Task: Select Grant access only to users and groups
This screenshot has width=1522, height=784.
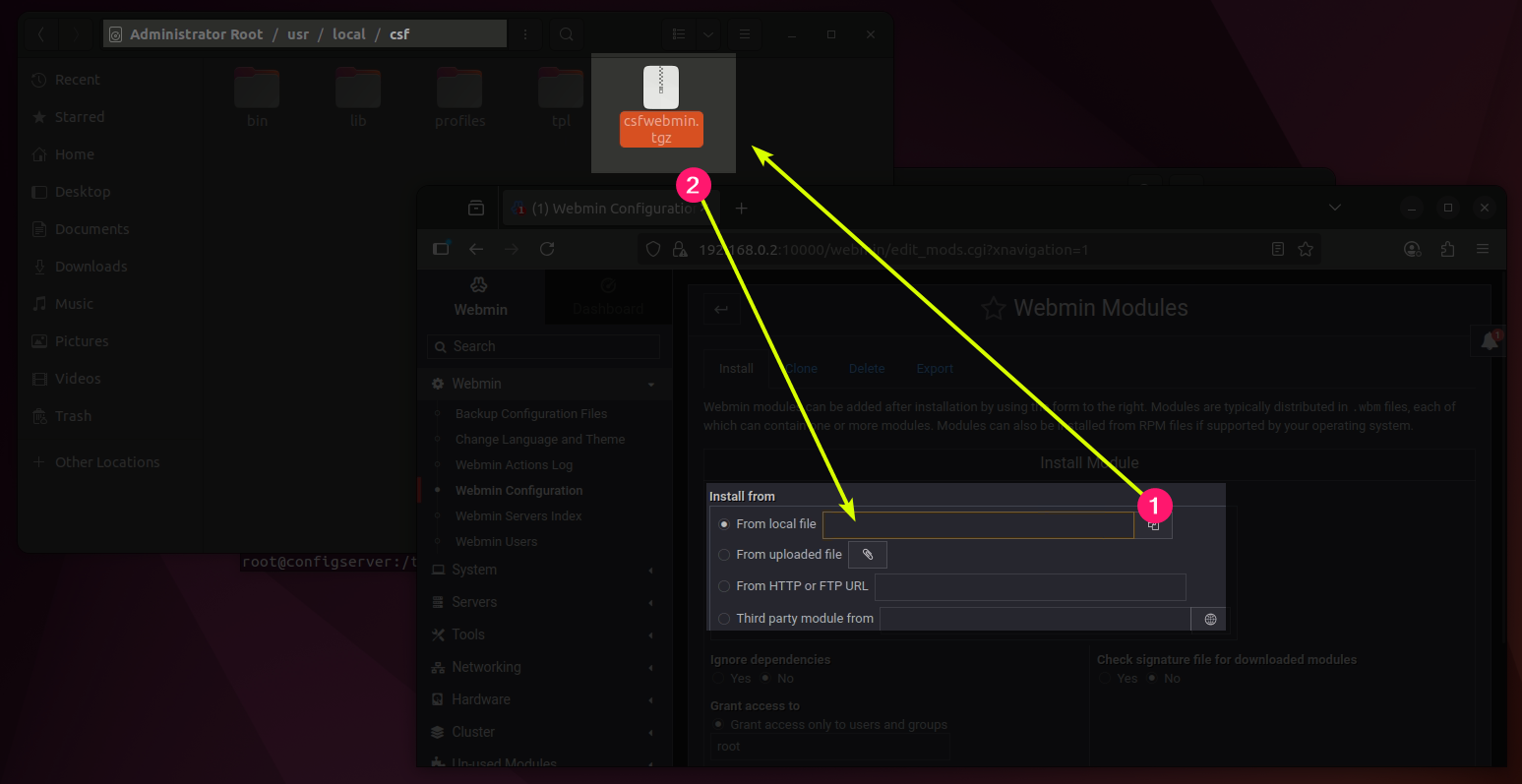Action: pyautogui.click(x=717, y=724)
